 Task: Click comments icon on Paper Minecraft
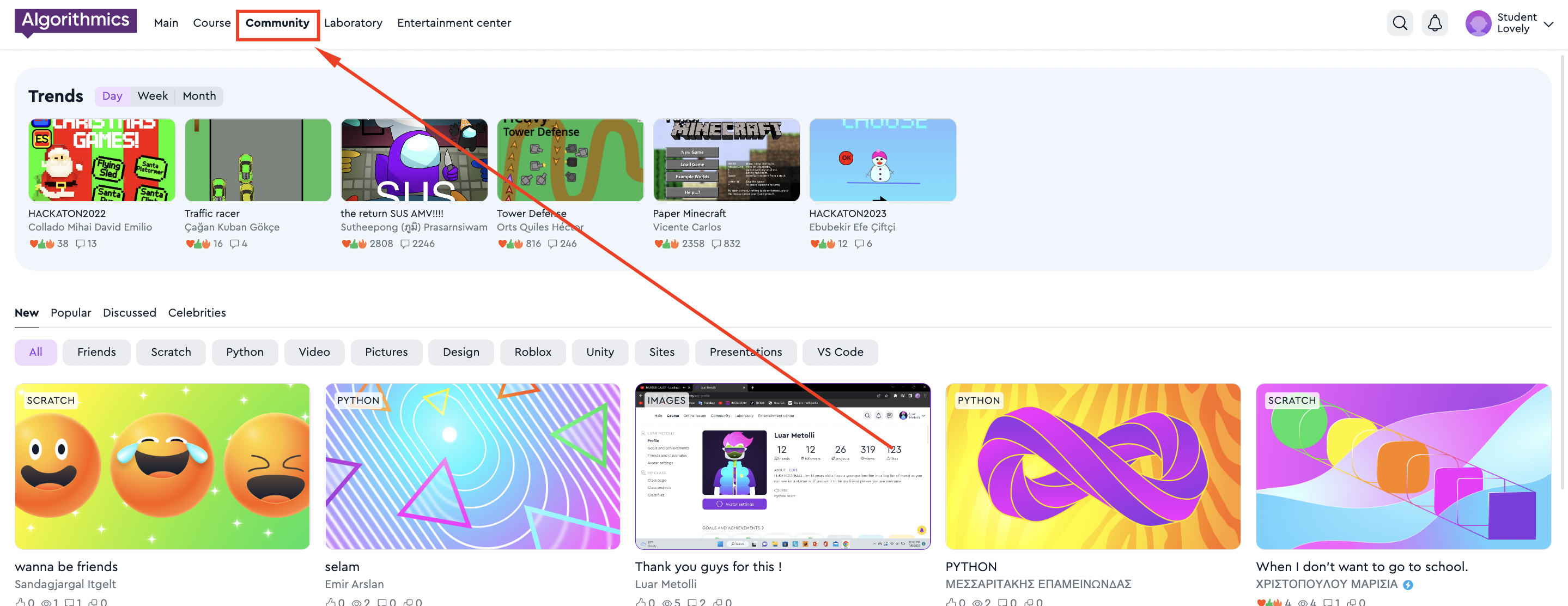pos(716,244)
